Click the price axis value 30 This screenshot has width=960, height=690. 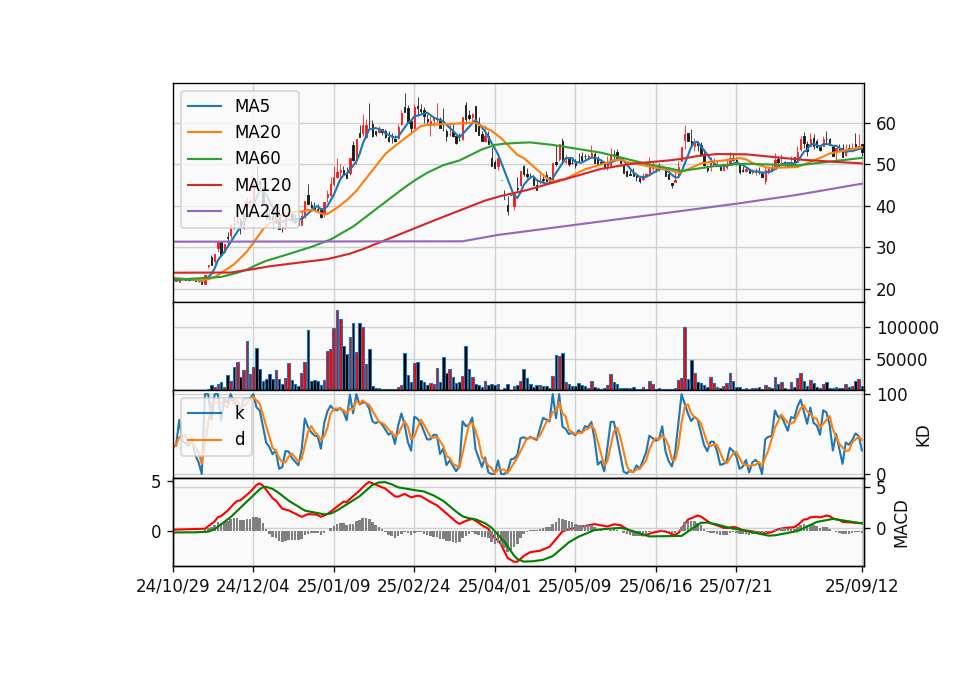886,248
